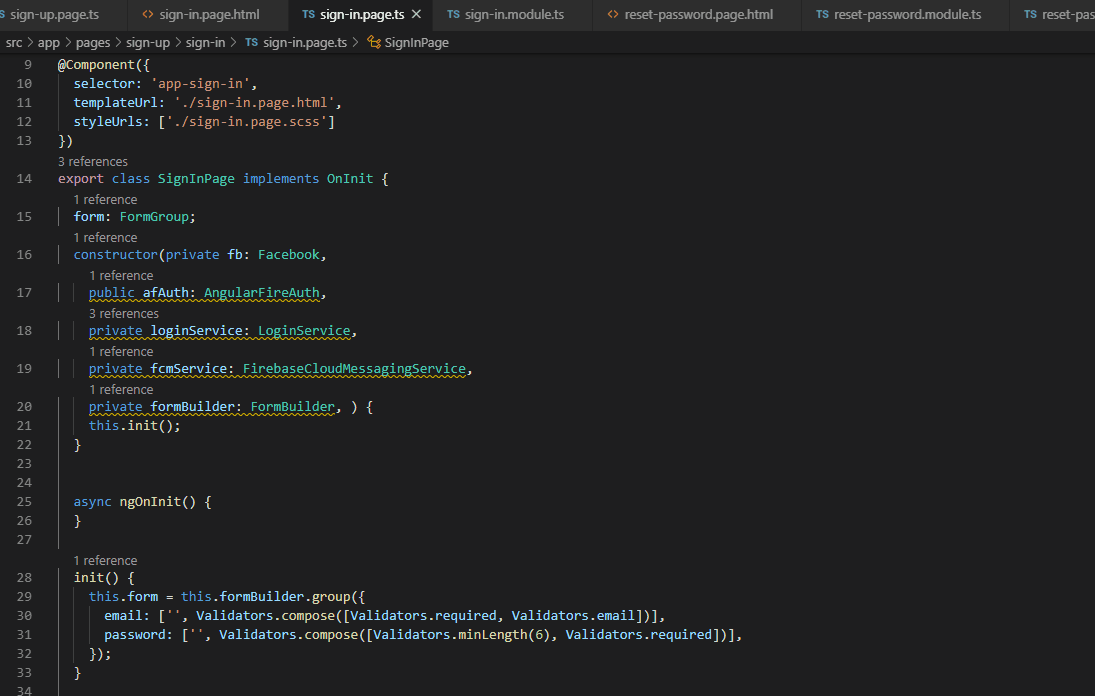Close the sign-in.page.ts tab with its X

click(415, 14)
